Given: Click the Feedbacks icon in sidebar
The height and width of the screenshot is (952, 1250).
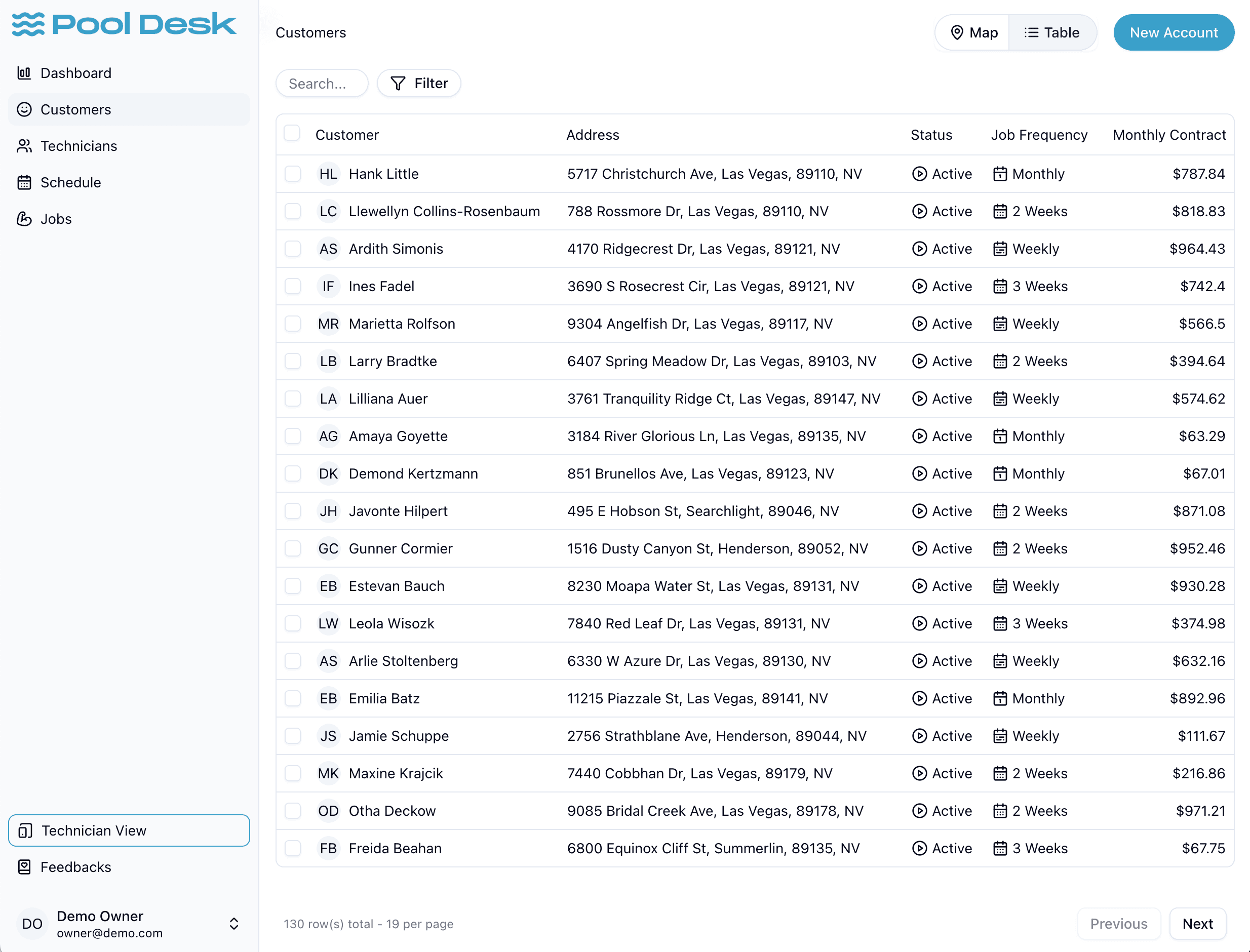Looking at the screenshot, I should click(x=24, y=867).
